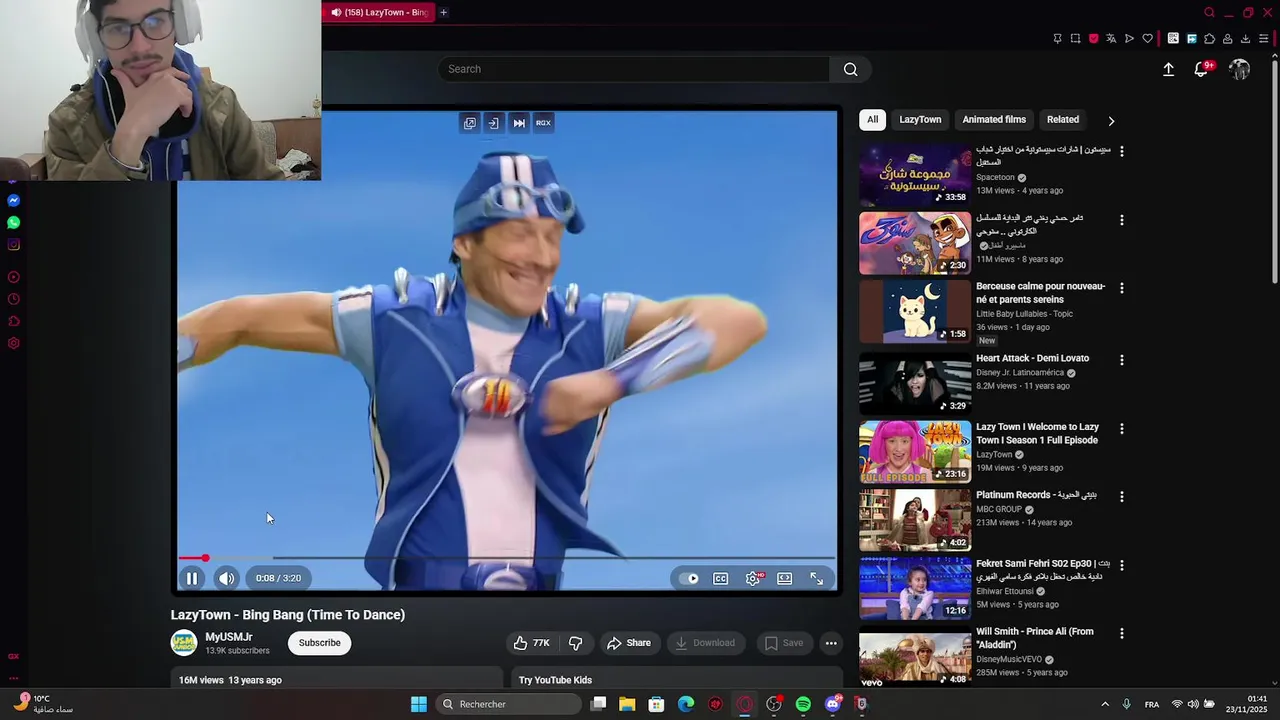Select the Related filter chip
Viewport: 1280px width, 720px height.
1063,119
